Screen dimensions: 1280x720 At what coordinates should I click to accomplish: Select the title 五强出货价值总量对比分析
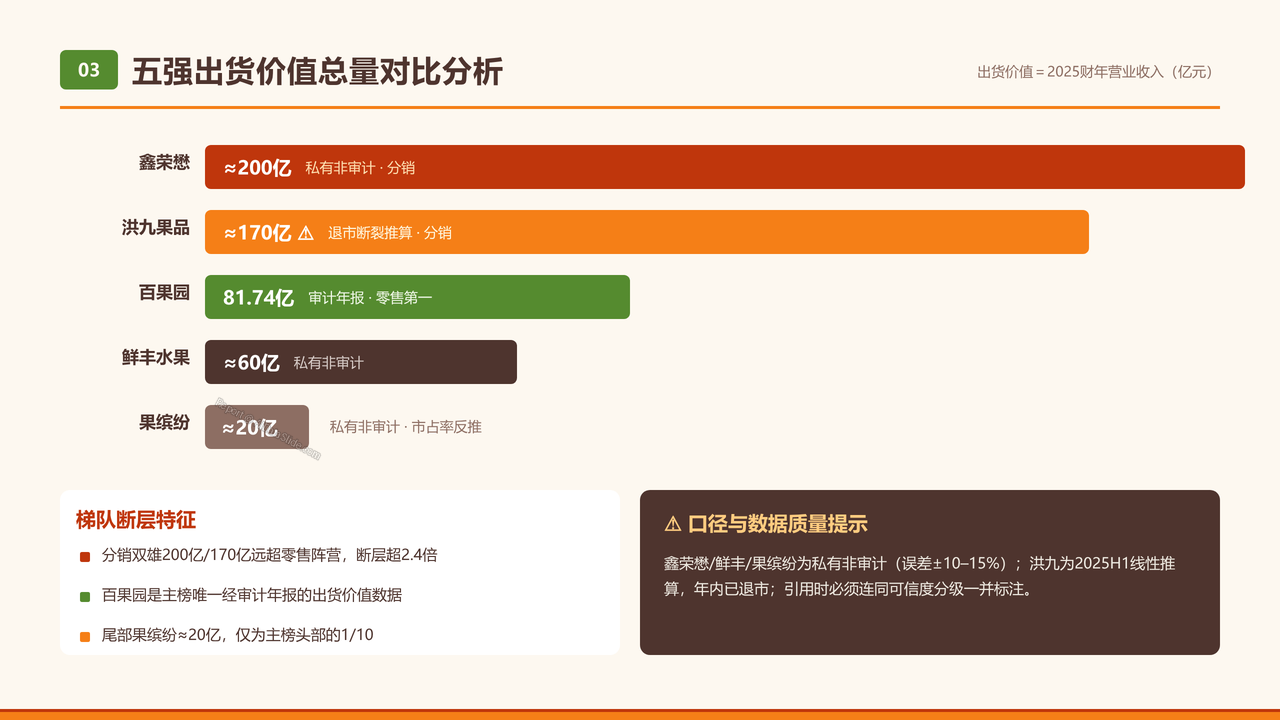coord(317,71)
